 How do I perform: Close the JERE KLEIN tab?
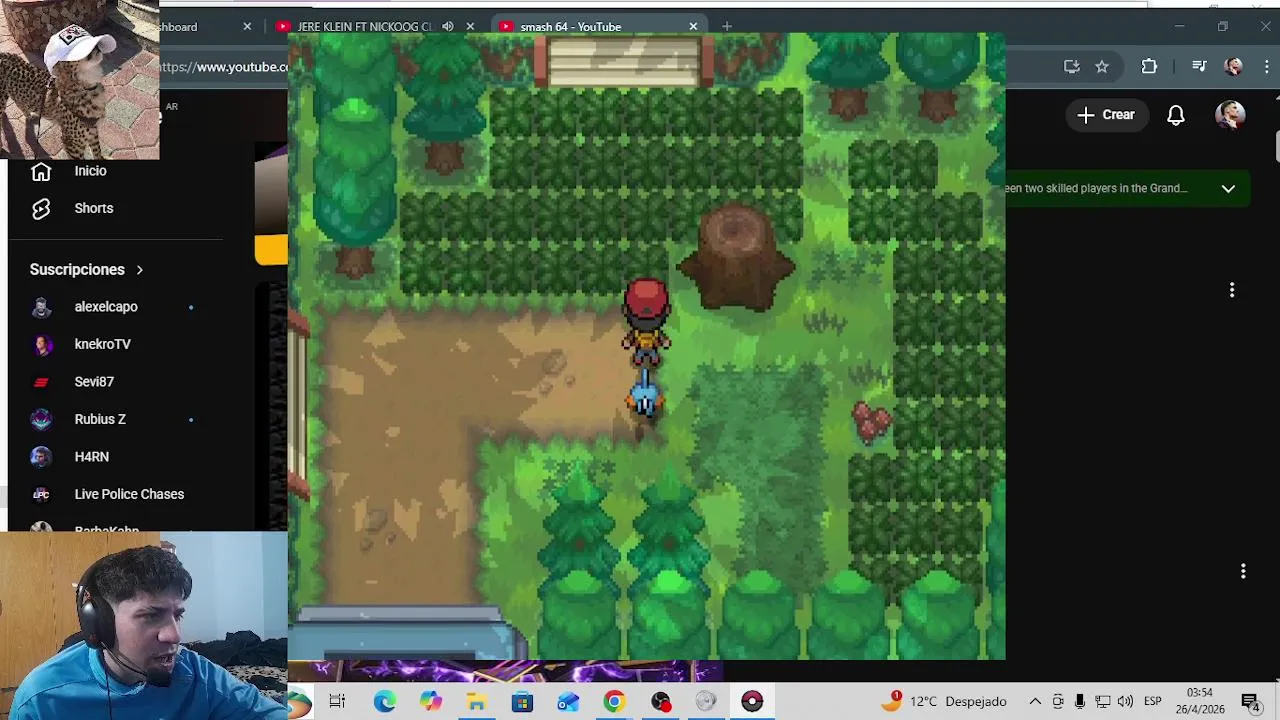[470, 27]
